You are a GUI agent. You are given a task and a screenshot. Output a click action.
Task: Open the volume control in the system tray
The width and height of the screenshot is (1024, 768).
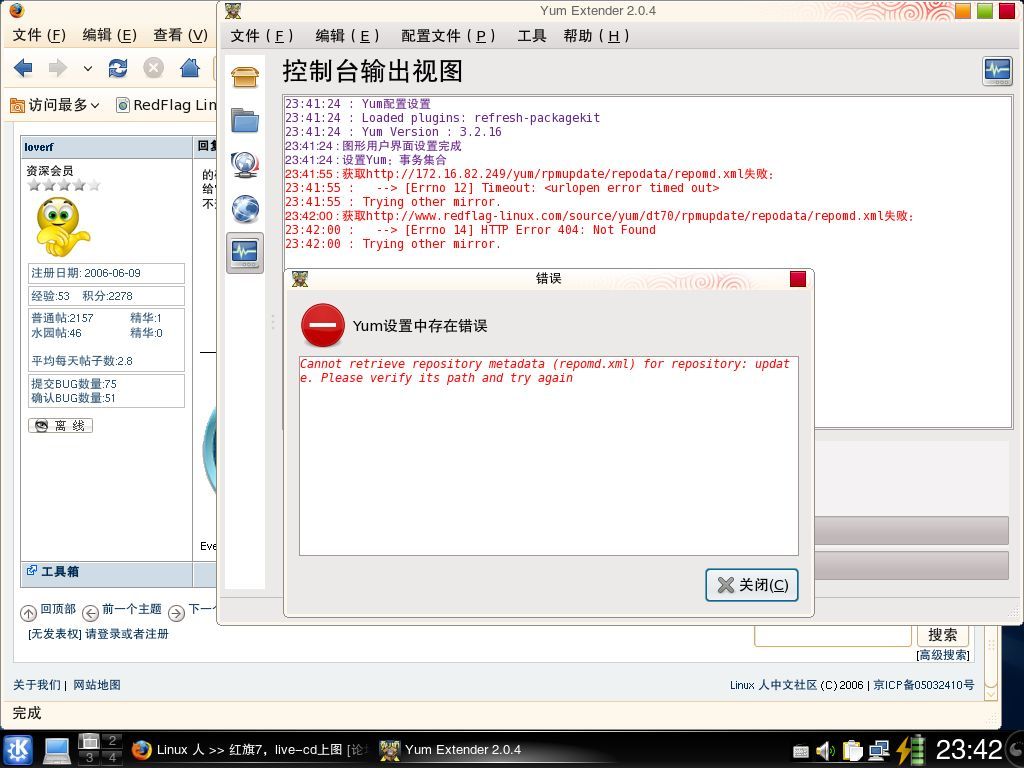pyautogui.click(x=825, y=751)
